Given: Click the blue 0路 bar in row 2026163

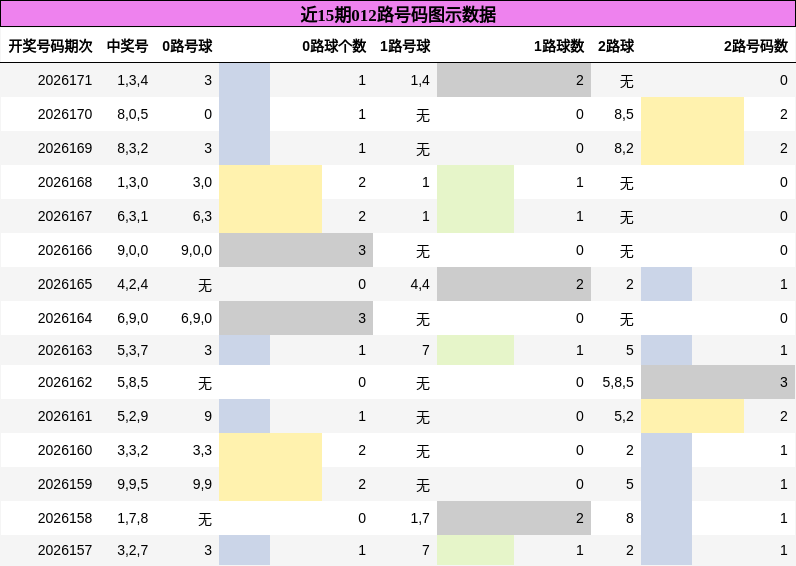Looking at the screenshot, I should pos(245,350).
